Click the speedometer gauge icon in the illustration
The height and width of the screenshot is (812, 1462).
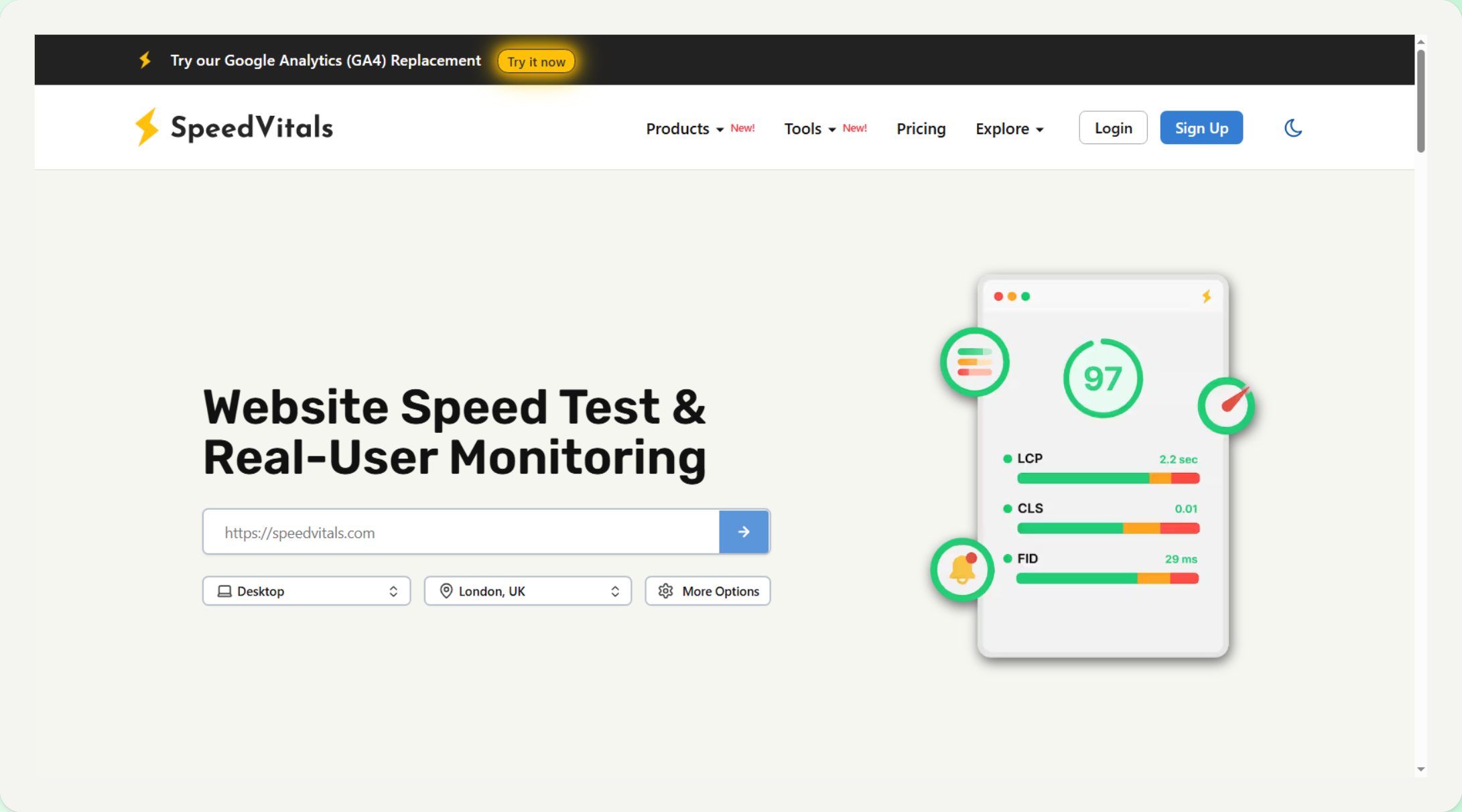1226,406
